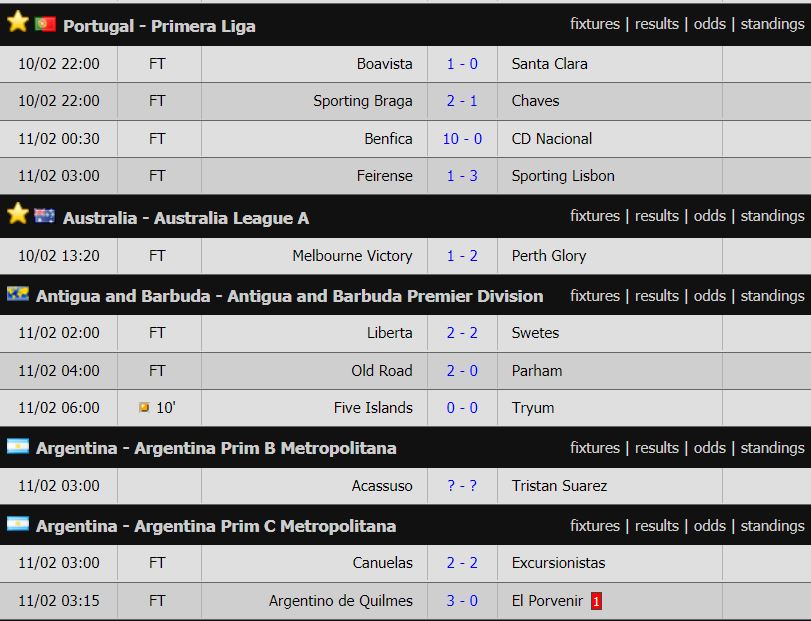Viewport: 811px width, 621px height.
Task: Click Argentina flag beside Prim C Metropolitana
Action: pyautogui.click(x=18, y=524)
